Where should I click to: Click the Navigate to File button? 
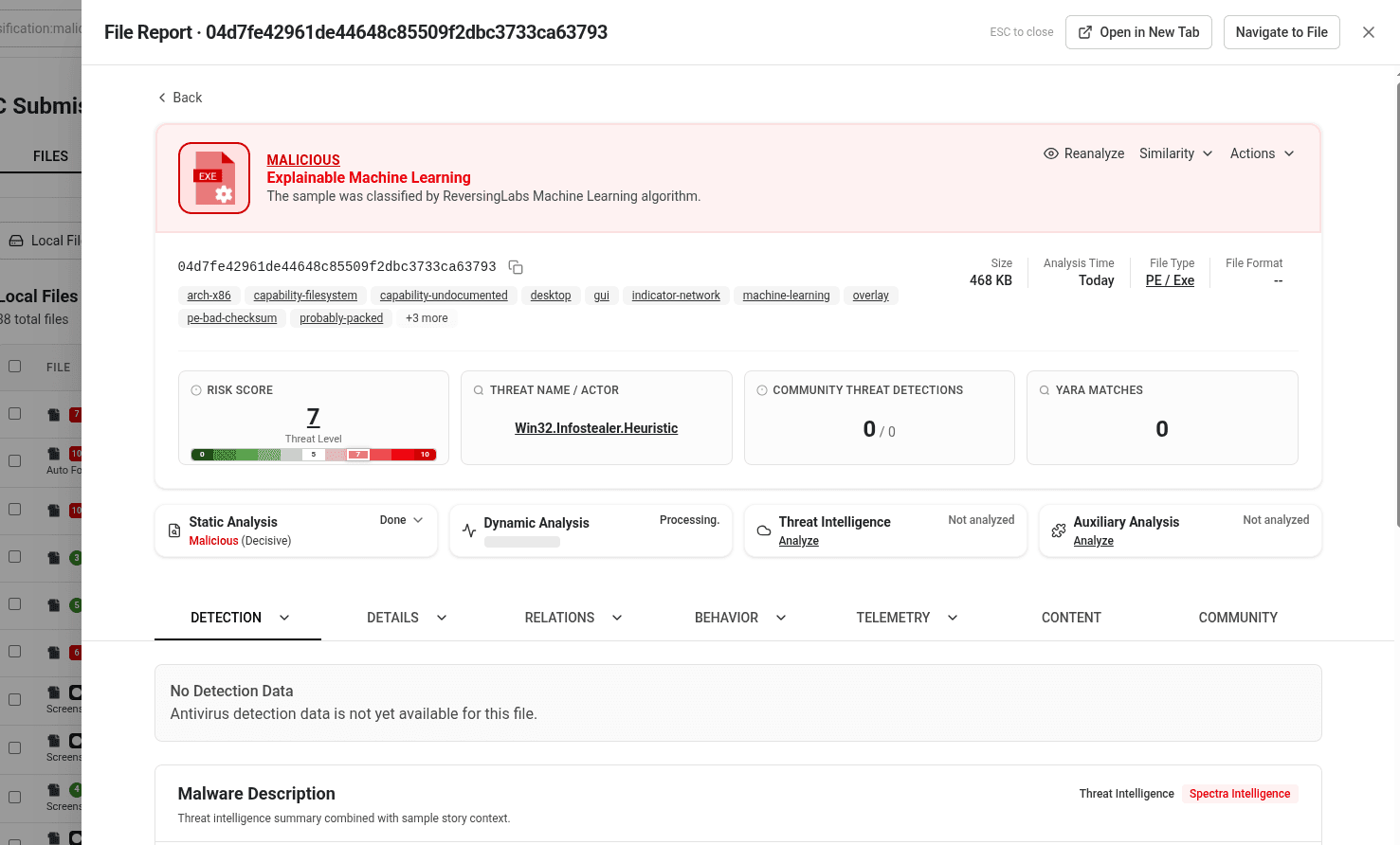pos(1282,32)
